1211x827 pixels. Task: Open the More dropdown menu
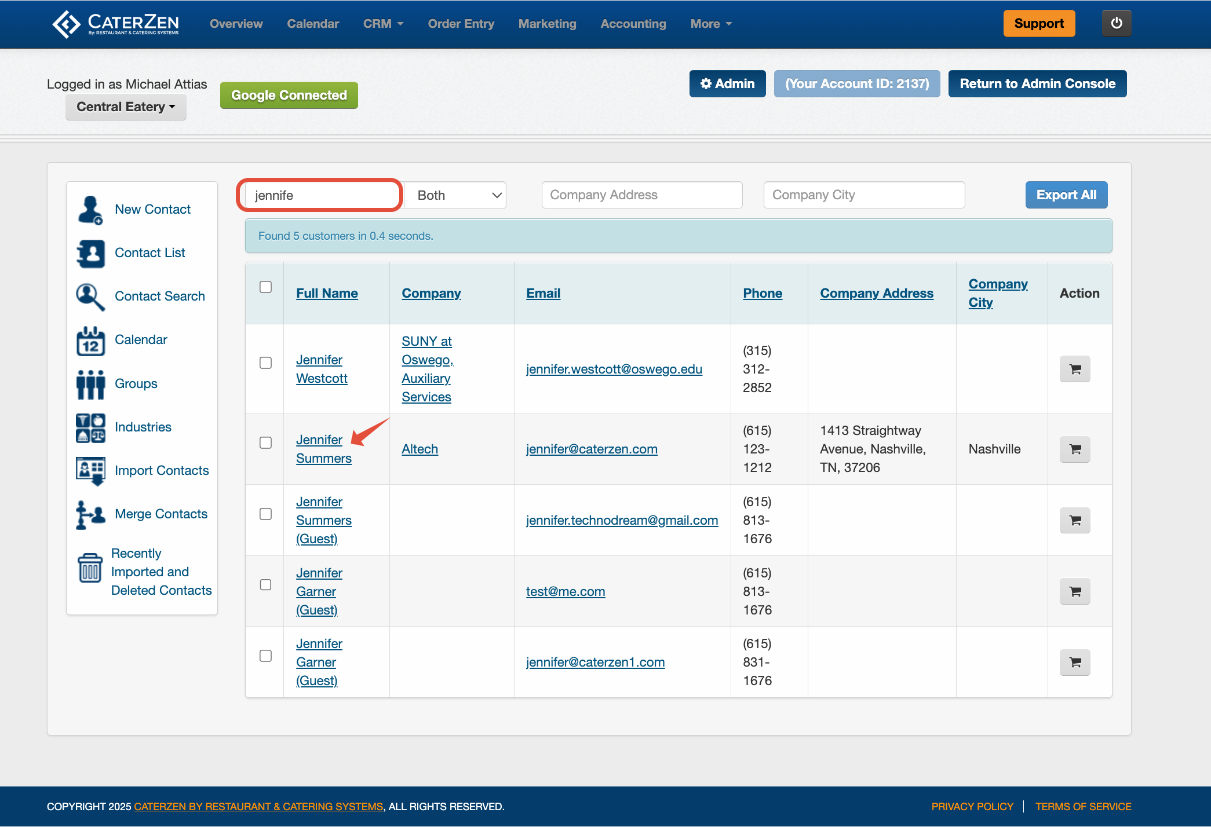[x=711, y=24]
